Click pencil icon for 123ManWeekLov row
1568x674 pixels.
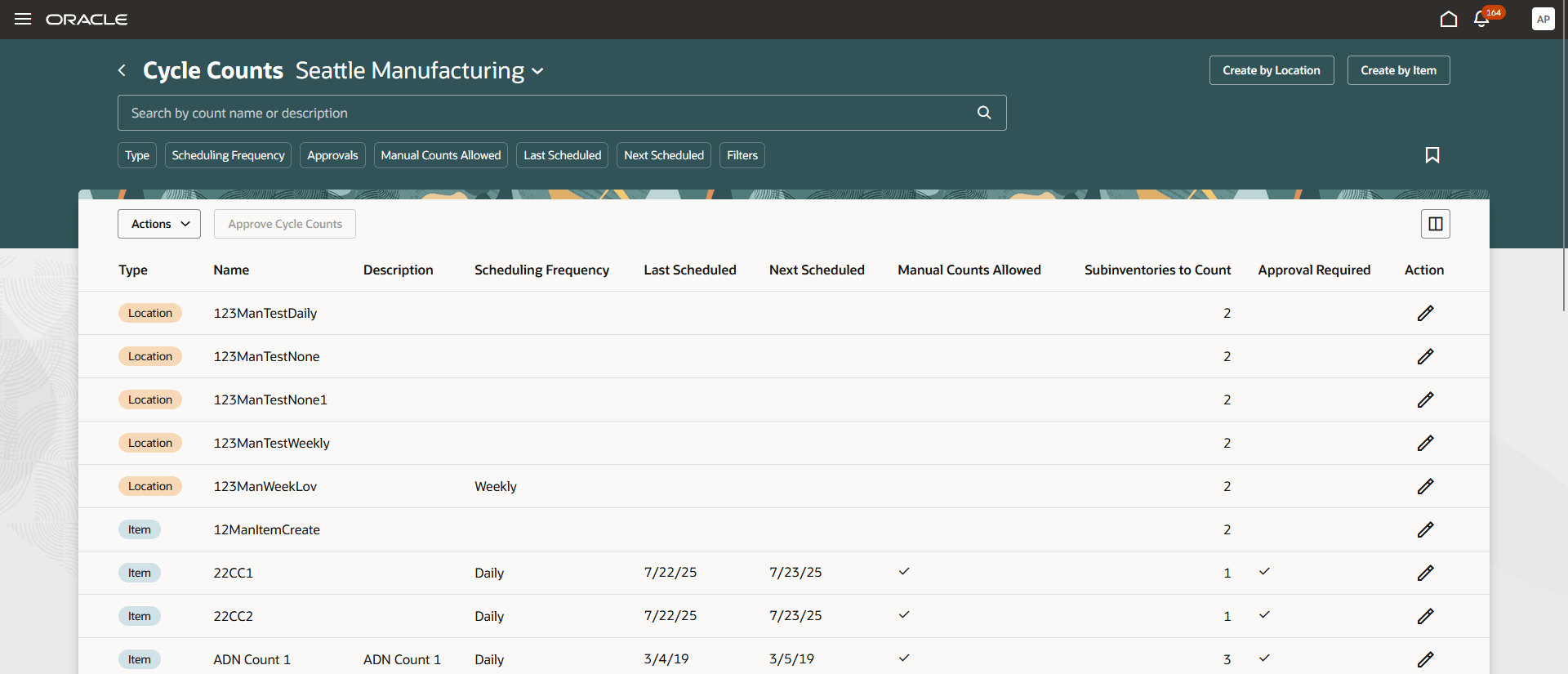[1425, 486]
